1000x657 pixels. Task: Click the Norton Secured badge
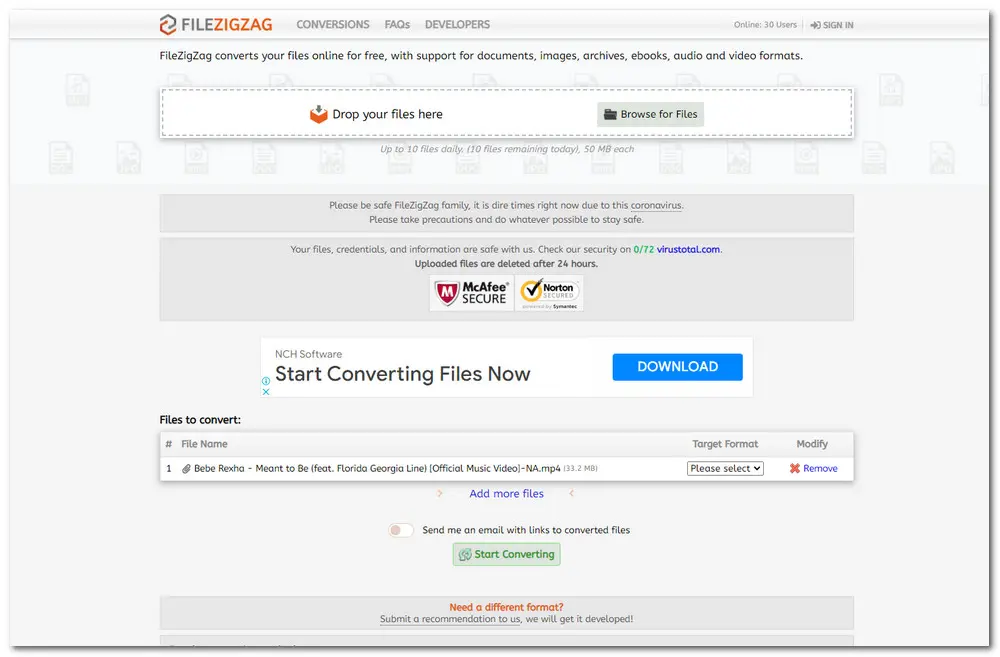[549, 293]
